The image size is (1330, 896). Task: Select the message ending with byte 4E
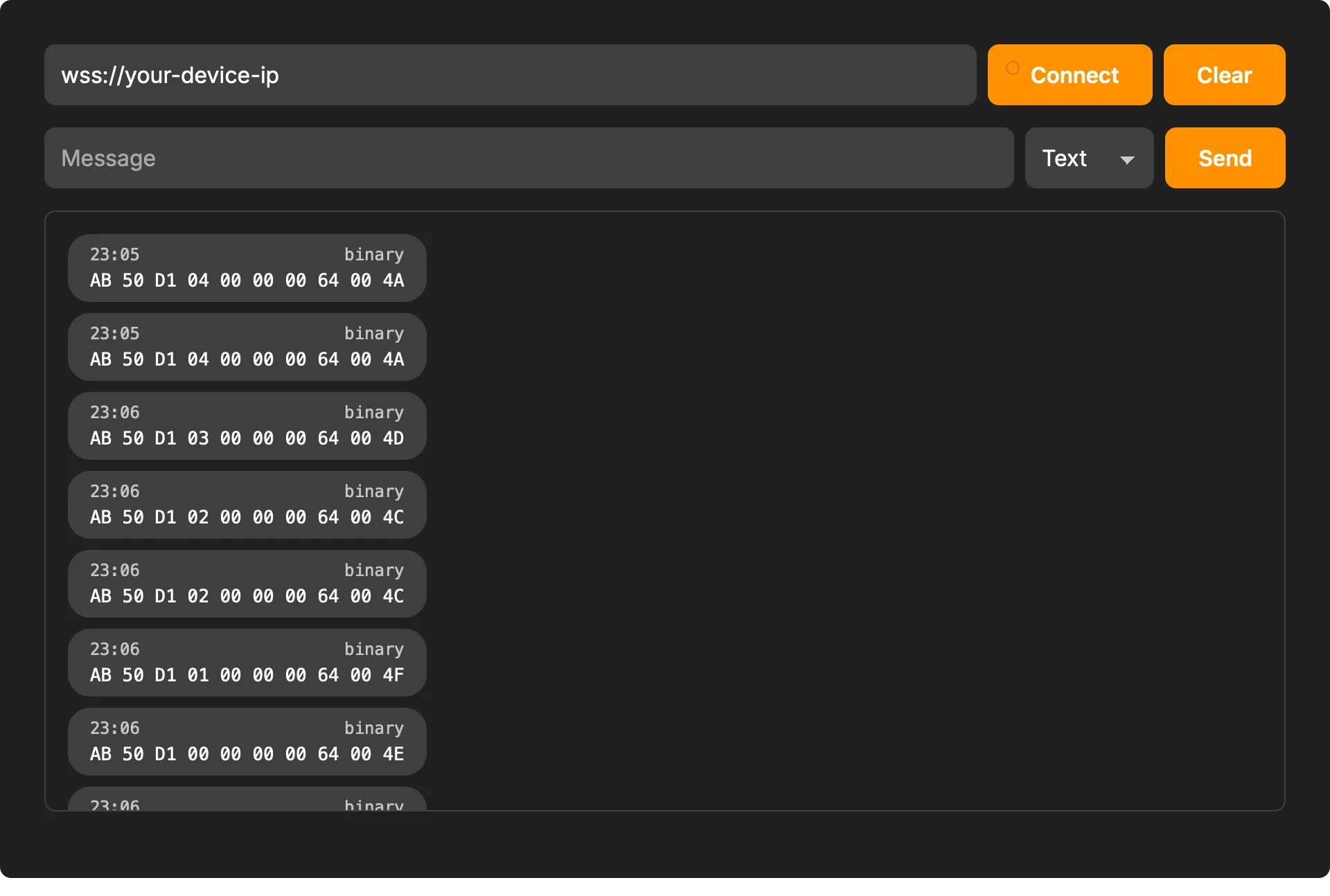[247, 741]
